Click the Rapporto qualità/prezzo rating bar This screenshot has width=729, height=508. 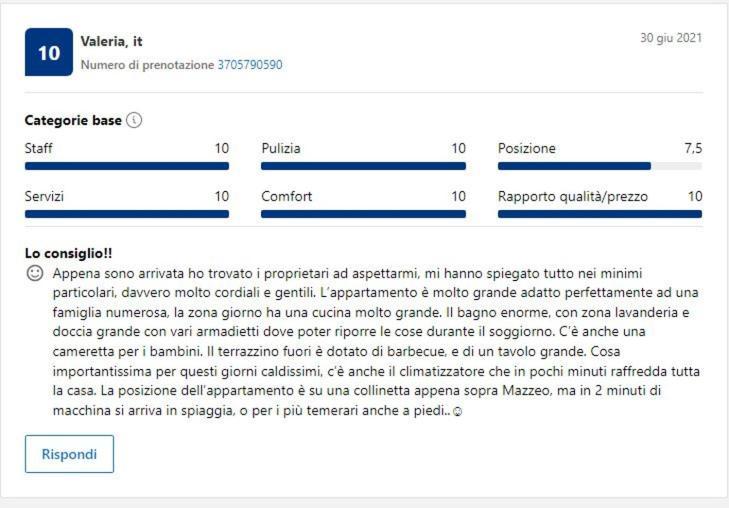pos(600,214)
